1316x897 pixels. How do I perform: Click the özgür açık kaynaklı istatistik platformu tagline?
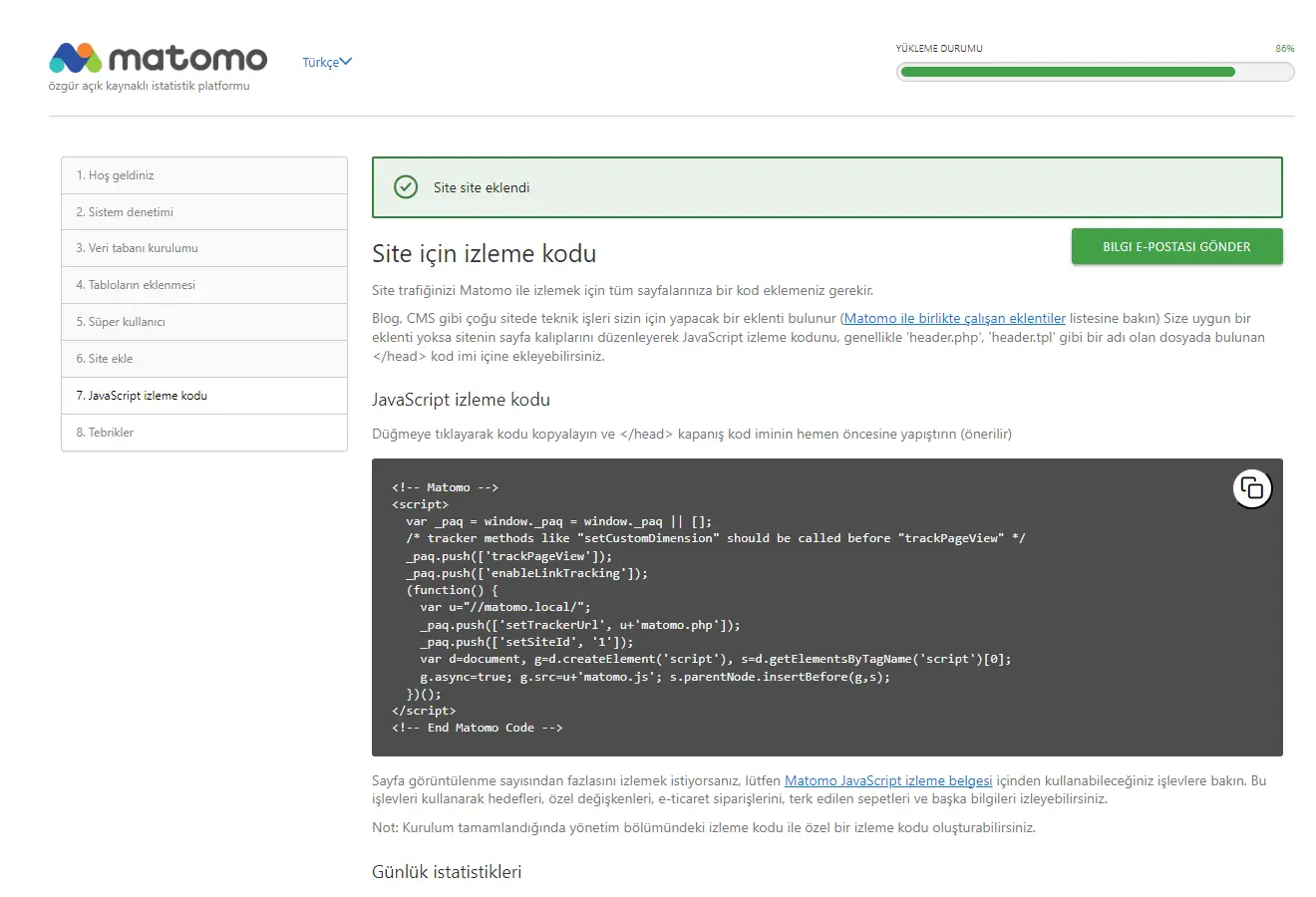(150, 86)
